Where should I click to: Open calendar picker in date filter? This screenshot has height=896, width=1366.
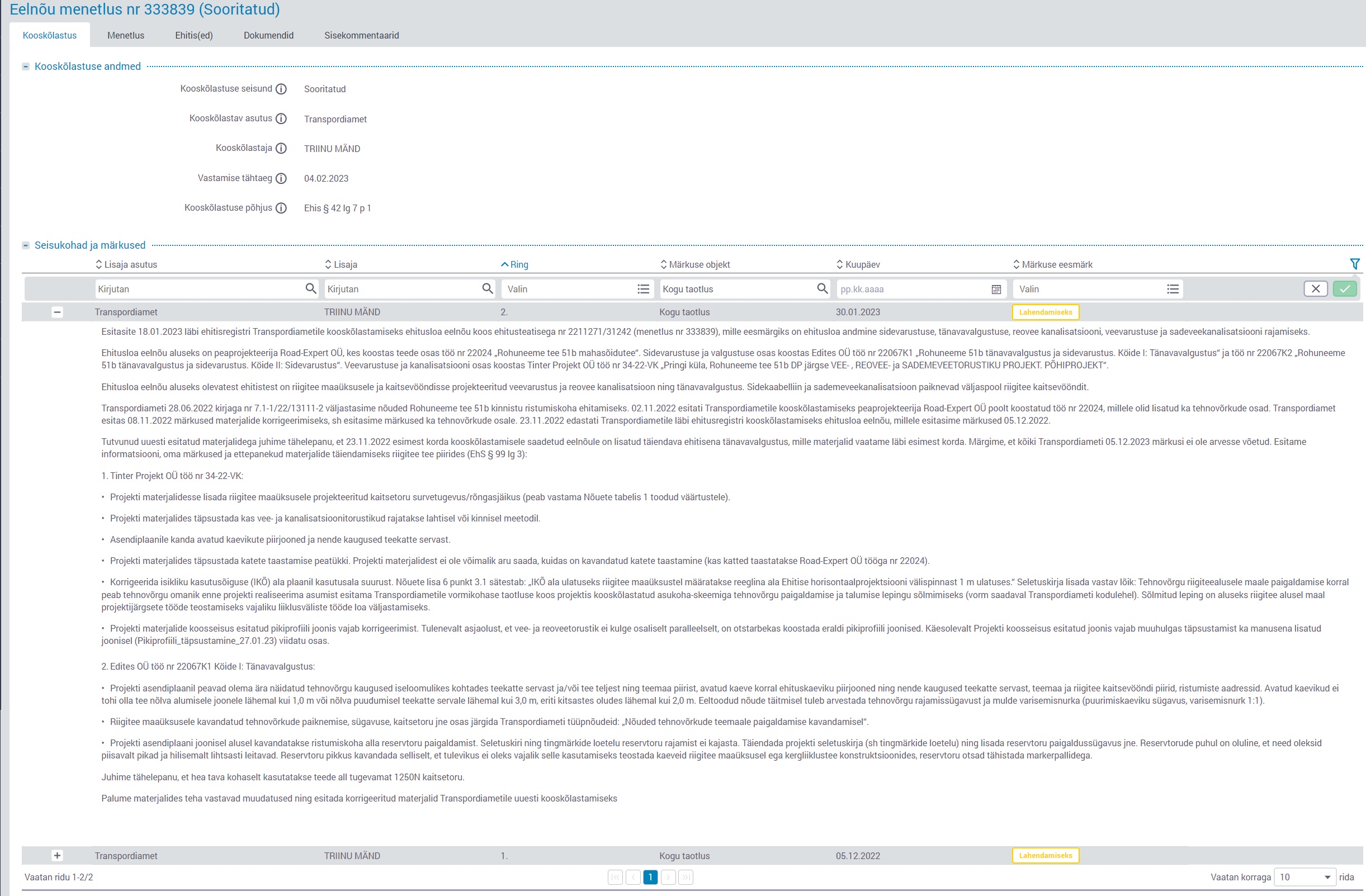996,290
